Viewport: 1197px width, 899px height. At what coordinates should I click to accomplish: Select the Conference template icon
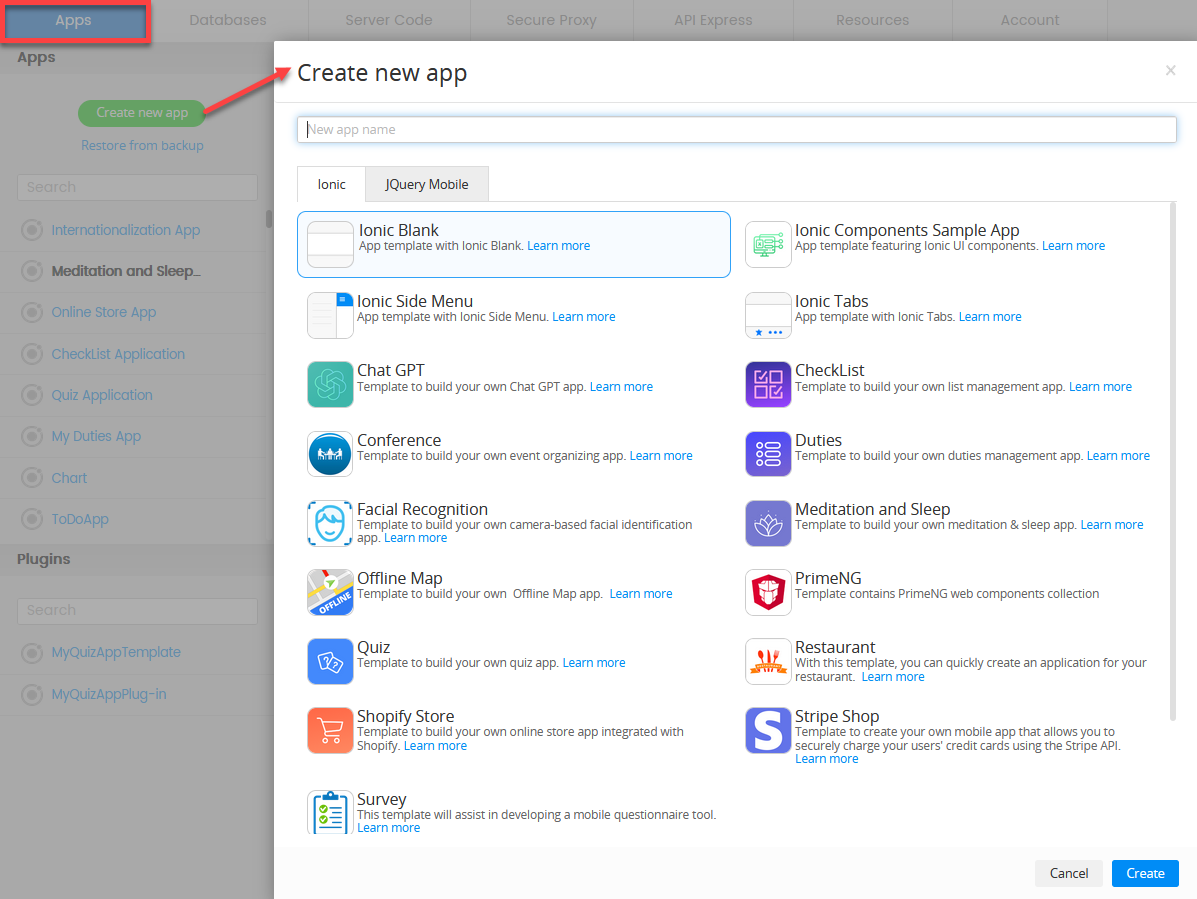pyautogui.click(x=330, y=454)
